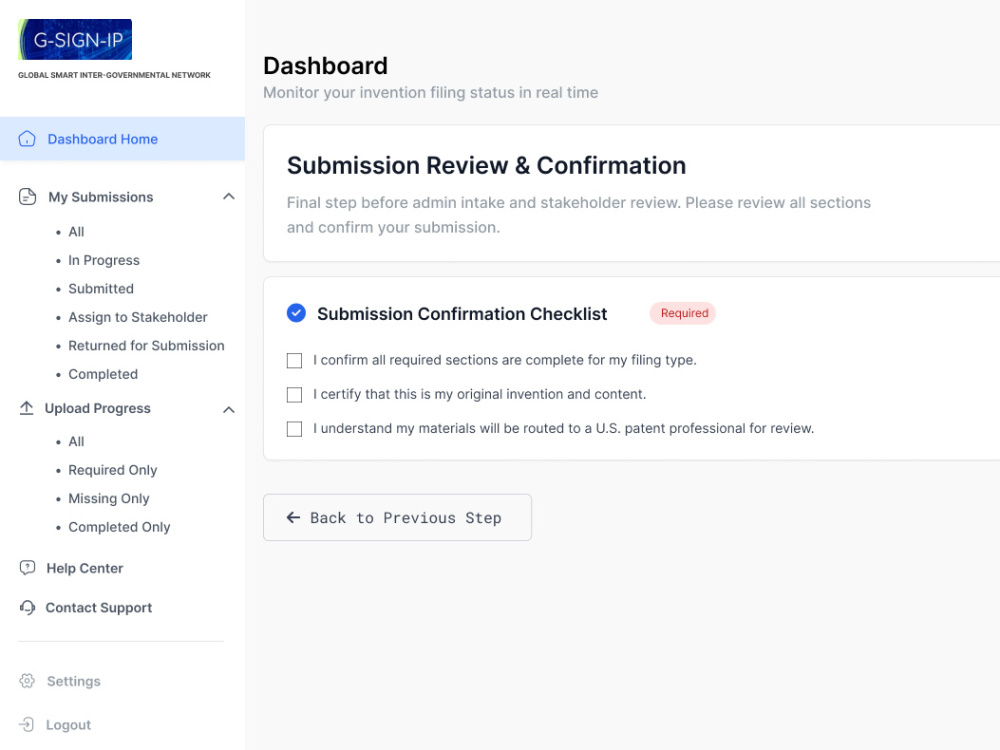Click the Upload Progress arrow icon
This screenshot has height=750, width=1000.
point(26,408)
